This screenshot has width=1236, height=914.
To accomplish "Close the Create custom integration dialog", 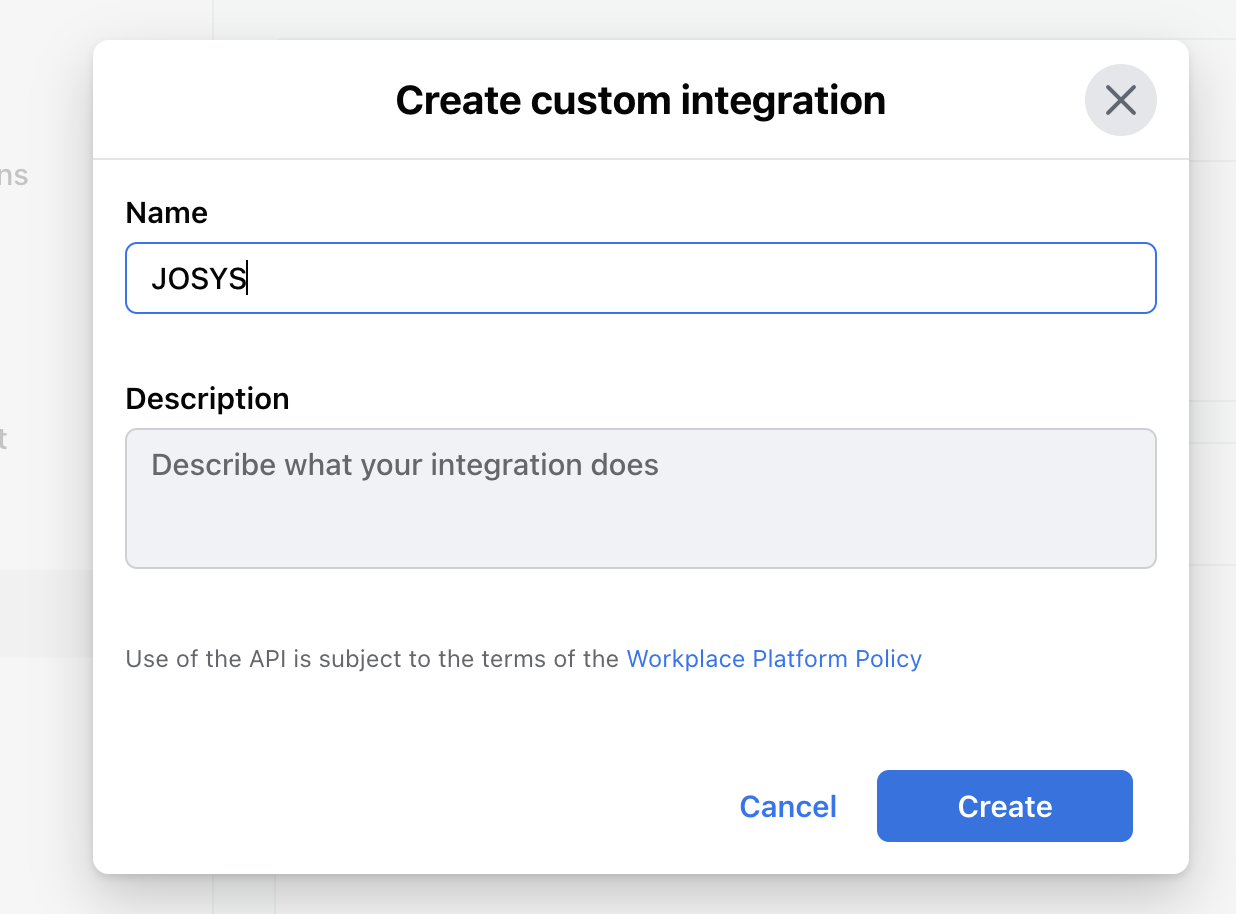I will coord(1120,100).
